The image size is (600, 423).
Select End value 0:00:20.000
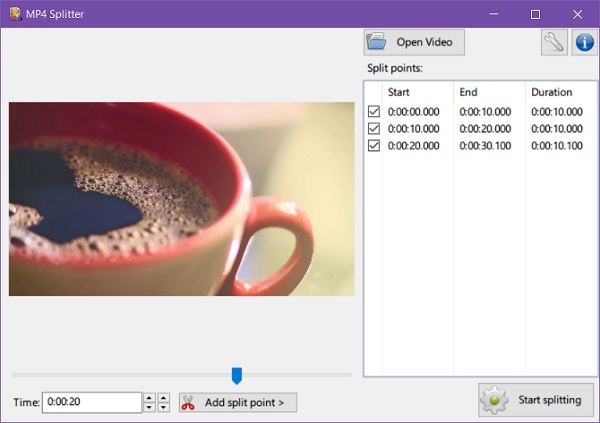(x=485, y=129)
